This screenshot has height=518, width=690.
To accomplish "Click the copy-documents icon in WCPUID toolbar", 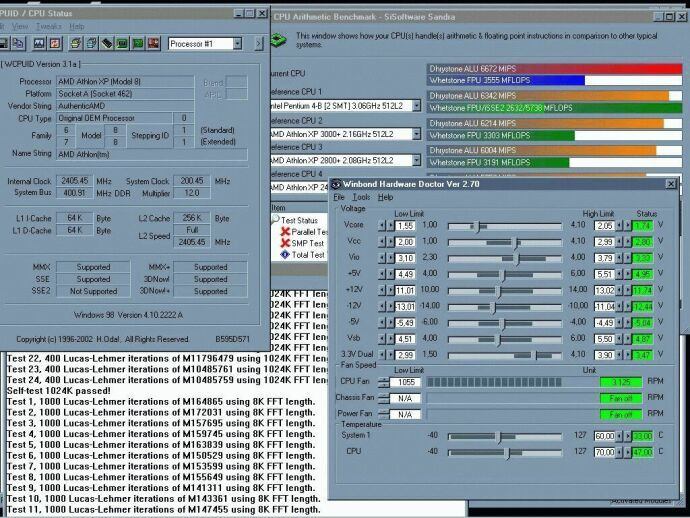I will pyautogui.click(x=18, y=43).
